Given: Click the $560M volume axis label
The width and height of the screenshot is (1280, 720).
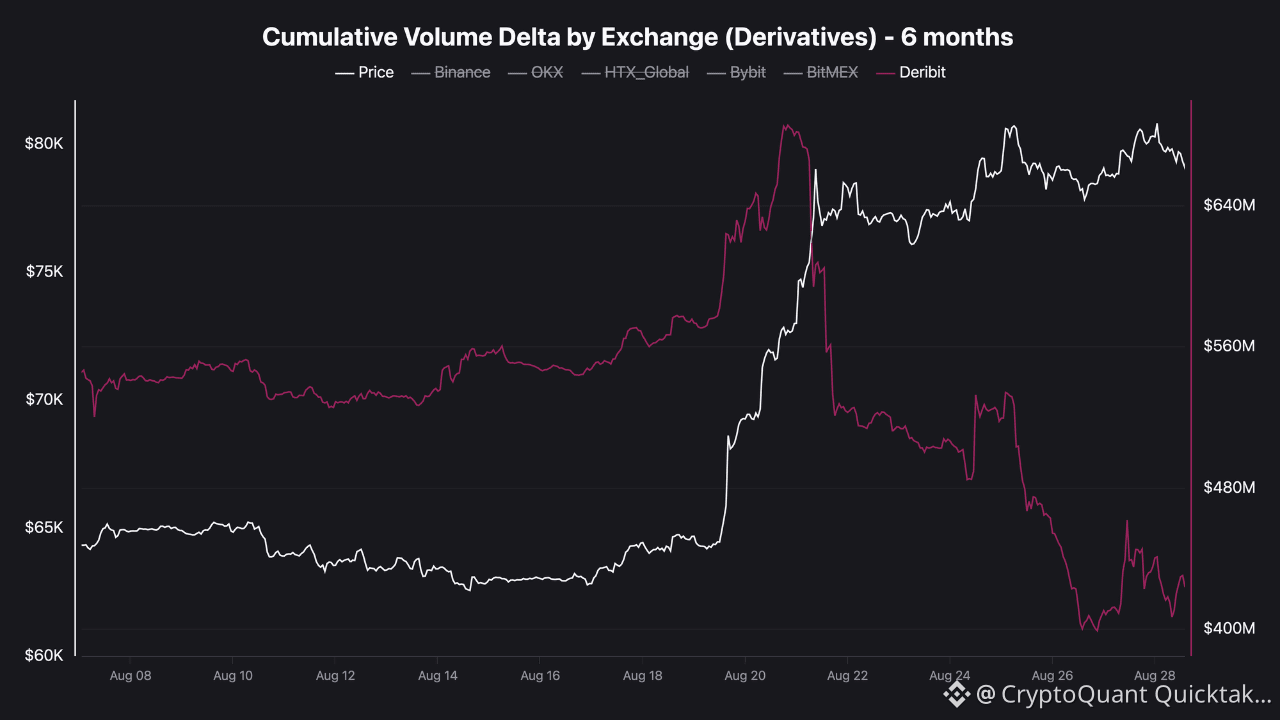Looking at the screenshot, I should pyautogui.click(x=1227, y=346).
